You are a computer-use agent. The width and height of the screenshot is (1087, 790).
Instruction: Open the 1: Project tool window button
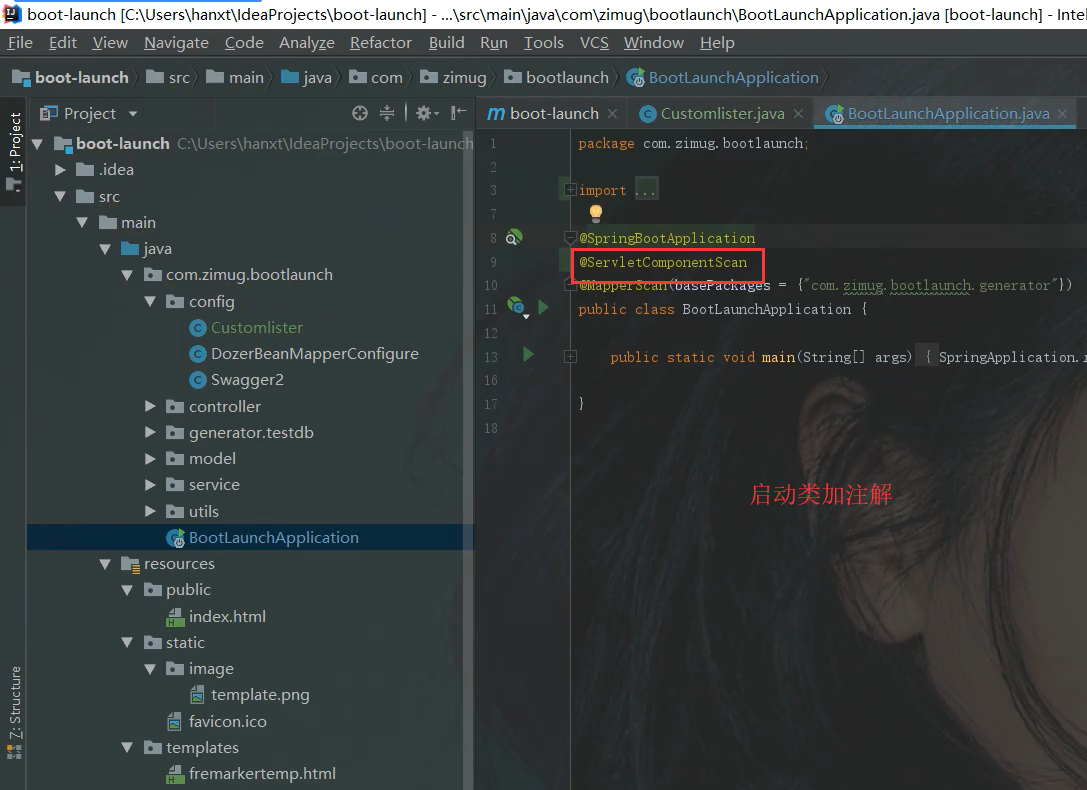[15, 151]
